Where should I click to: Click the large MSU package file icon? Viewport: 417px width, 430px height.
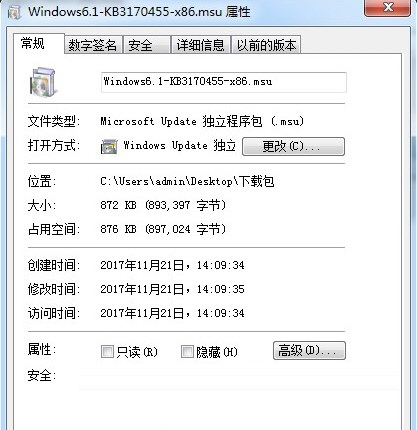pyautogui.click(x=43, y=82)
